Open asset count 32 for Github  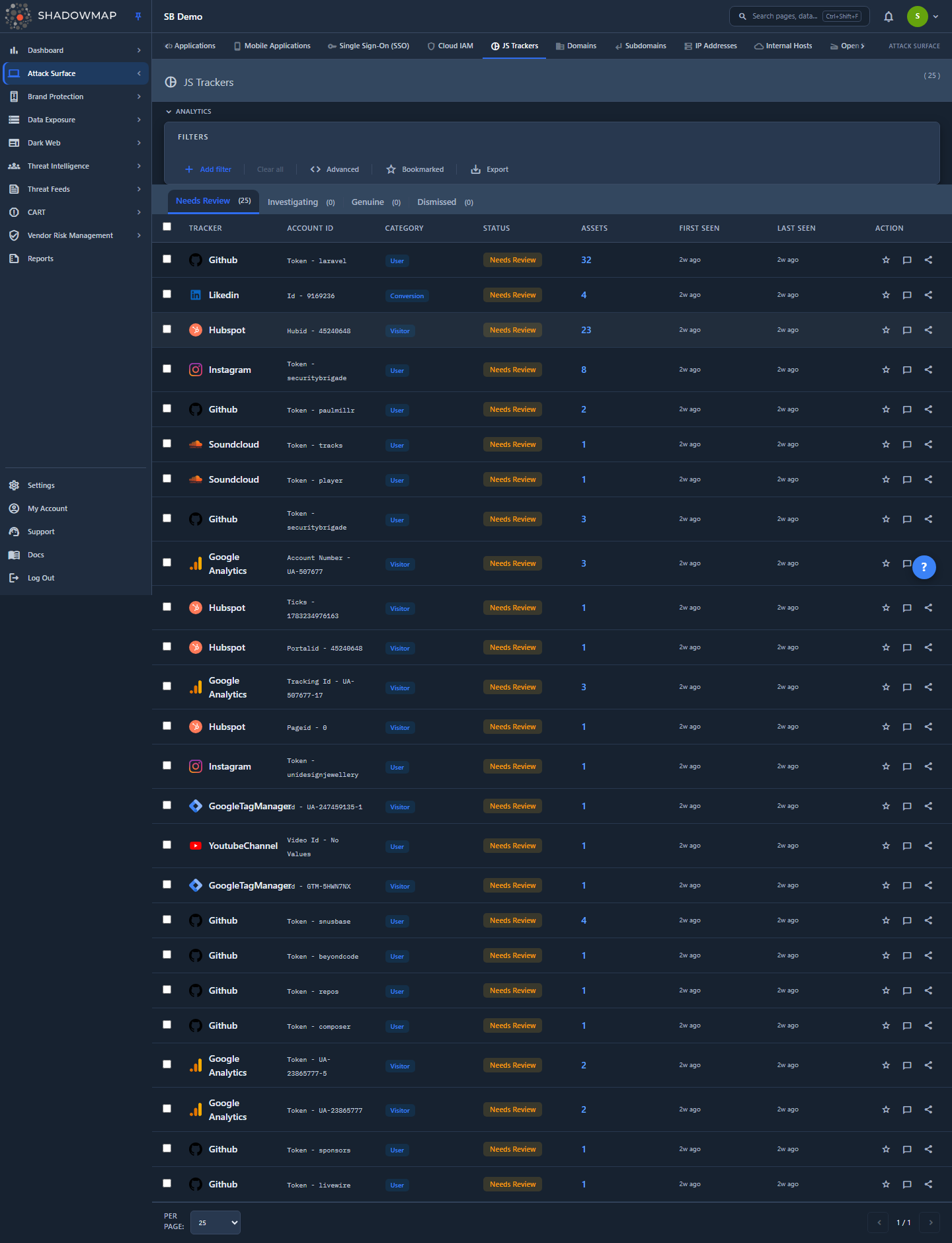[x=586, y=260]
